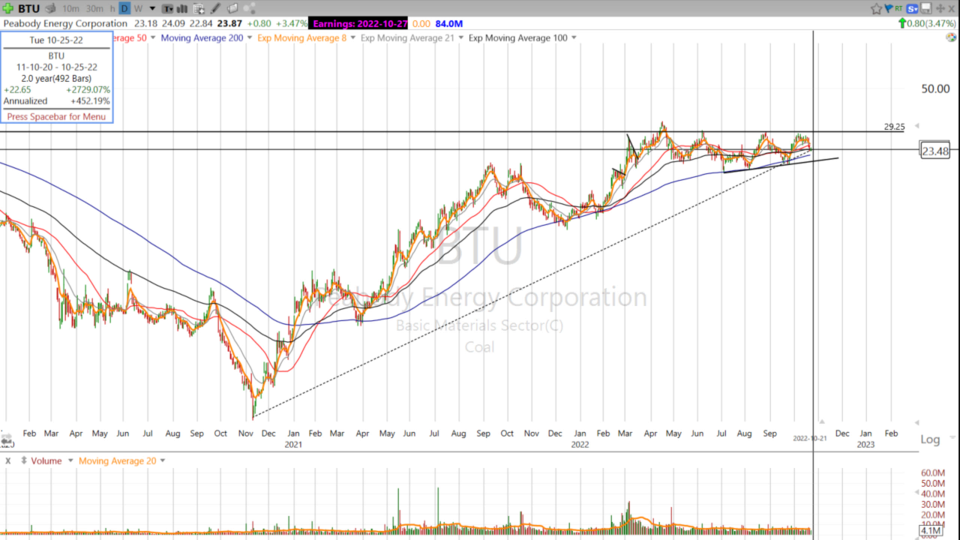This screenshot has height=540, width=960.
Task: Click the 4.1M volume axis label
Action: tap(931, 530)
